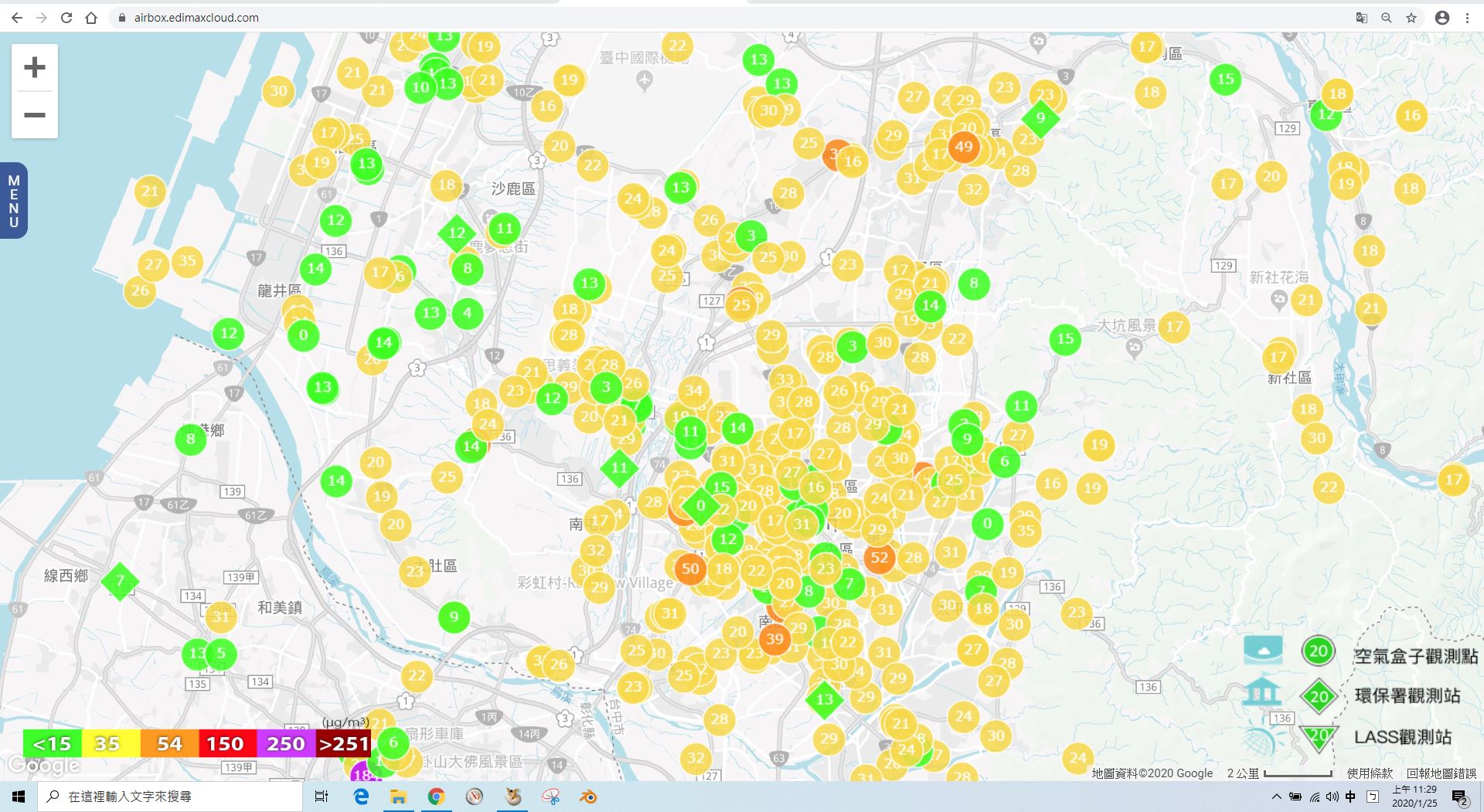
Task: Open the browser zoom magnifier icon
Action: coord(1387,17)
